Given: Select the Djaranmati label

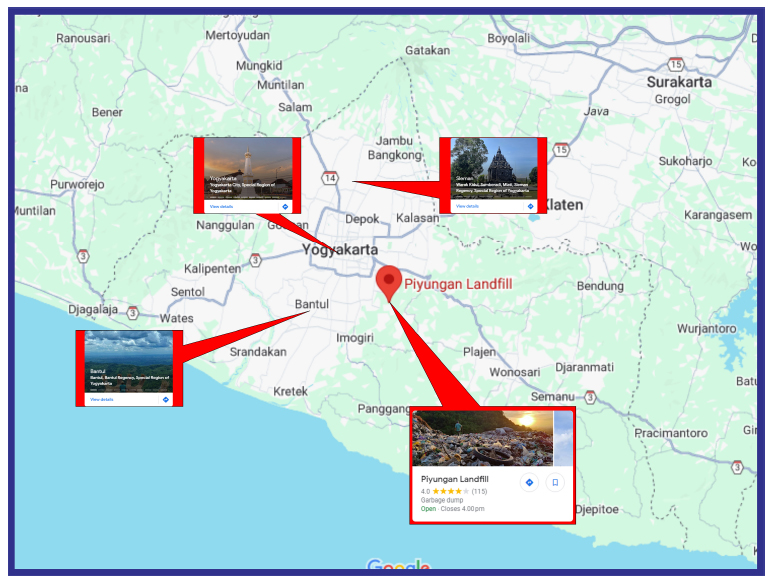Looking at the screenshot, I should click(584, 367).
